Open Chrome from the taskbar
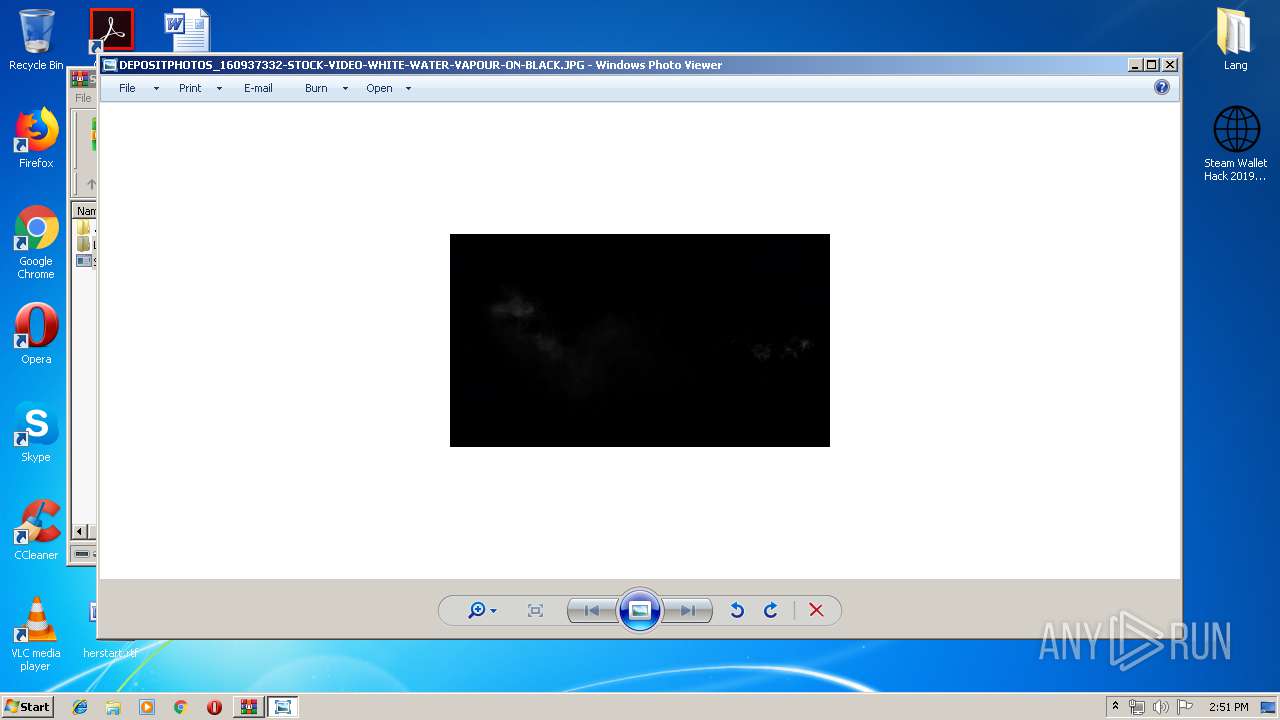1280x720 pixels. coord(180,707)
